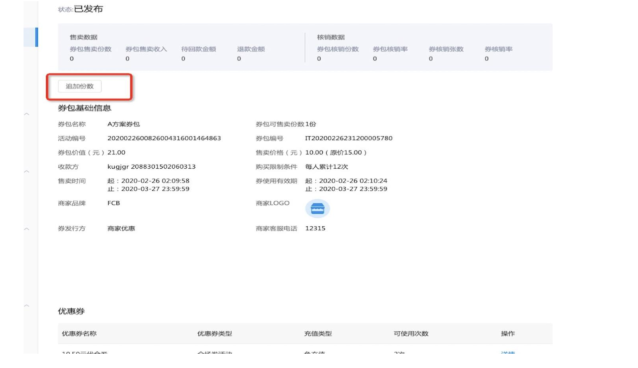Click the 券包核销率 statistic label
Screen dimensions: 638x368
point(390,49)
